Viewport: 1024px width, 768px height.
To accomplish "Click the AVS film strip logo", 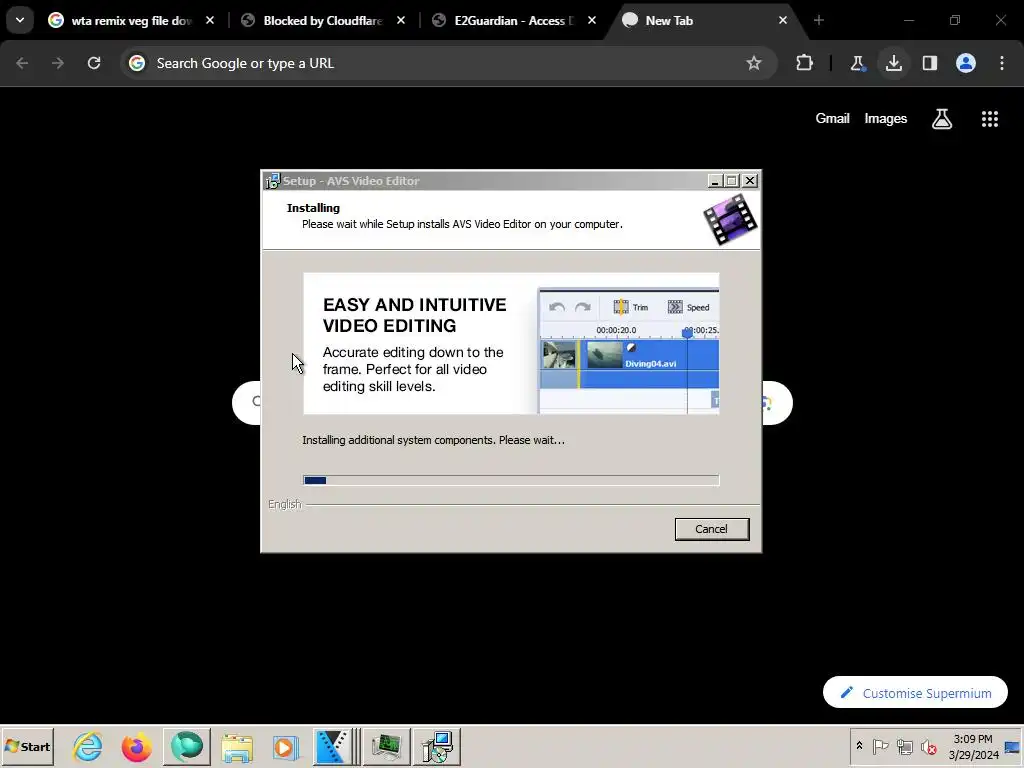I will tap(730, 219).
